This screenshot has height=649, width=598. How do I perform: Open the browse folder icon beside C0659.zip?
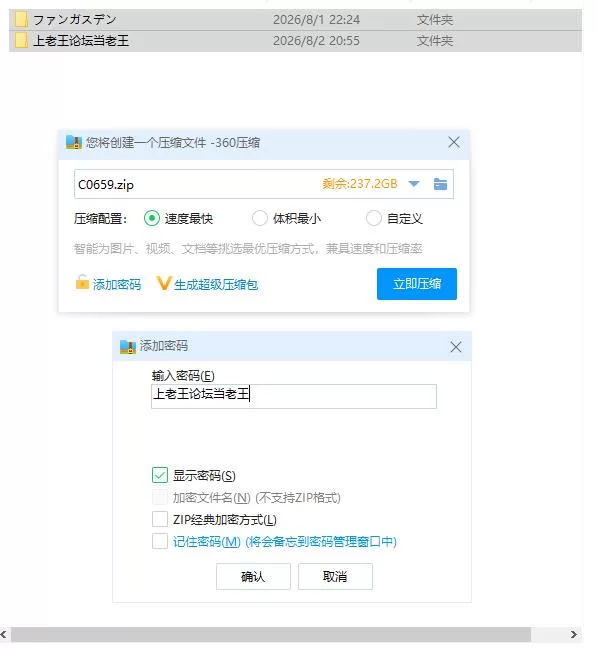point(440,184)
